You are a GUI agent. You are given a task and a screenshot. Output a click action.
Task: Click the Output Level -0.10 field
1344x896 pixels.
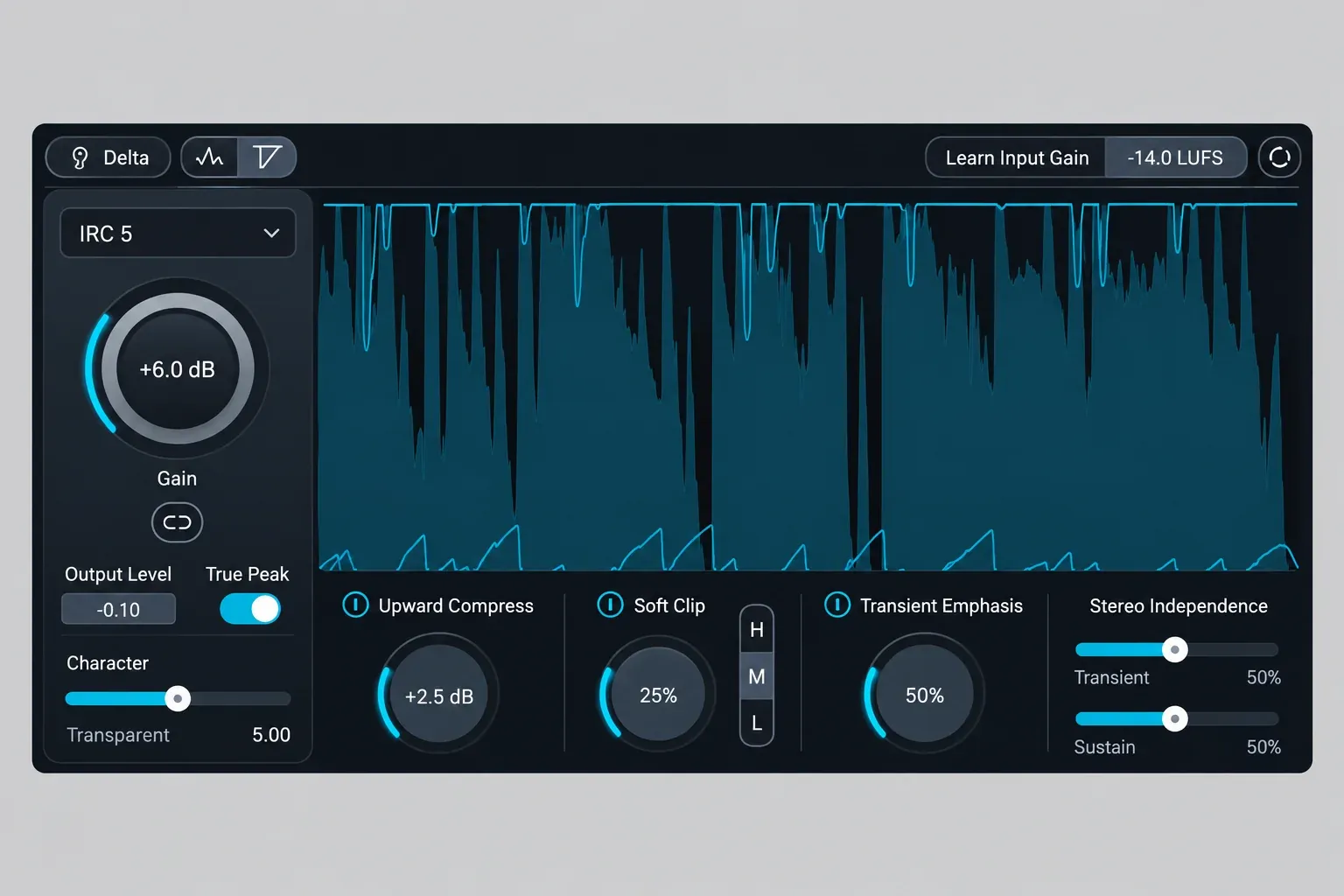click(x=119, y=610)
